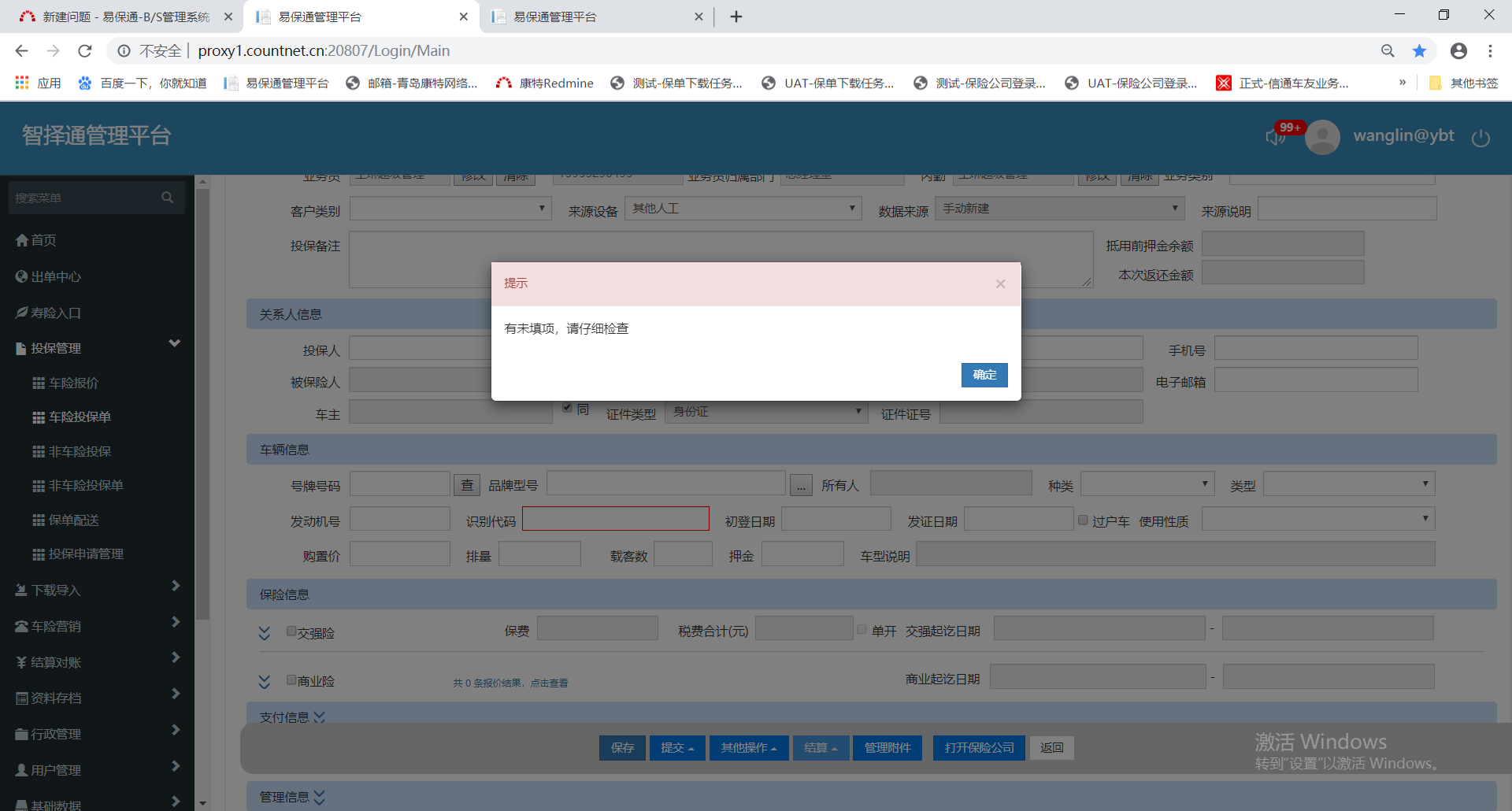This screenshot has height=811, width=1512.
Task: Click the bookmarks overflow chevron
Action: [1403, 83]
